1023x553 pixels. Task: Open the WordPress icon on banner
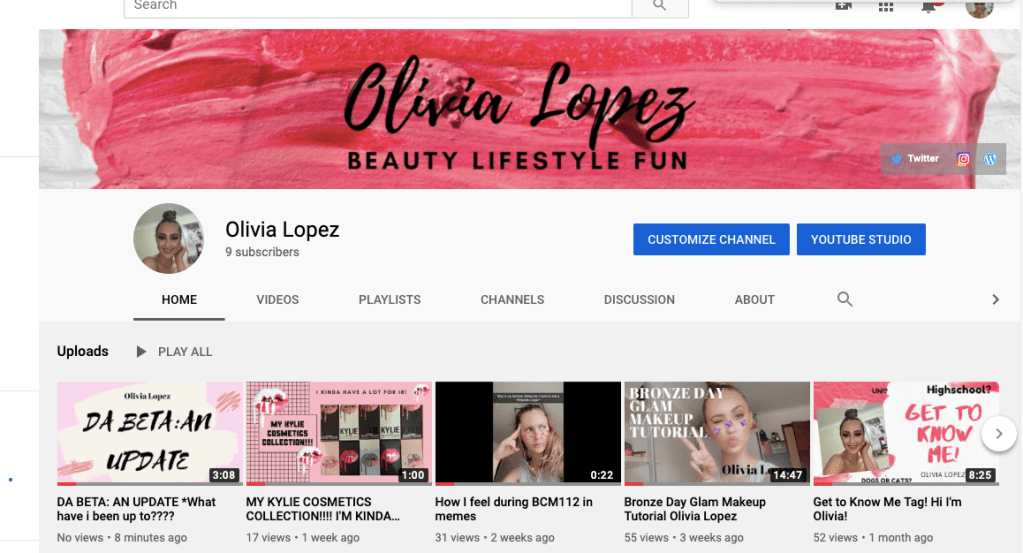(x=990, y=159)
